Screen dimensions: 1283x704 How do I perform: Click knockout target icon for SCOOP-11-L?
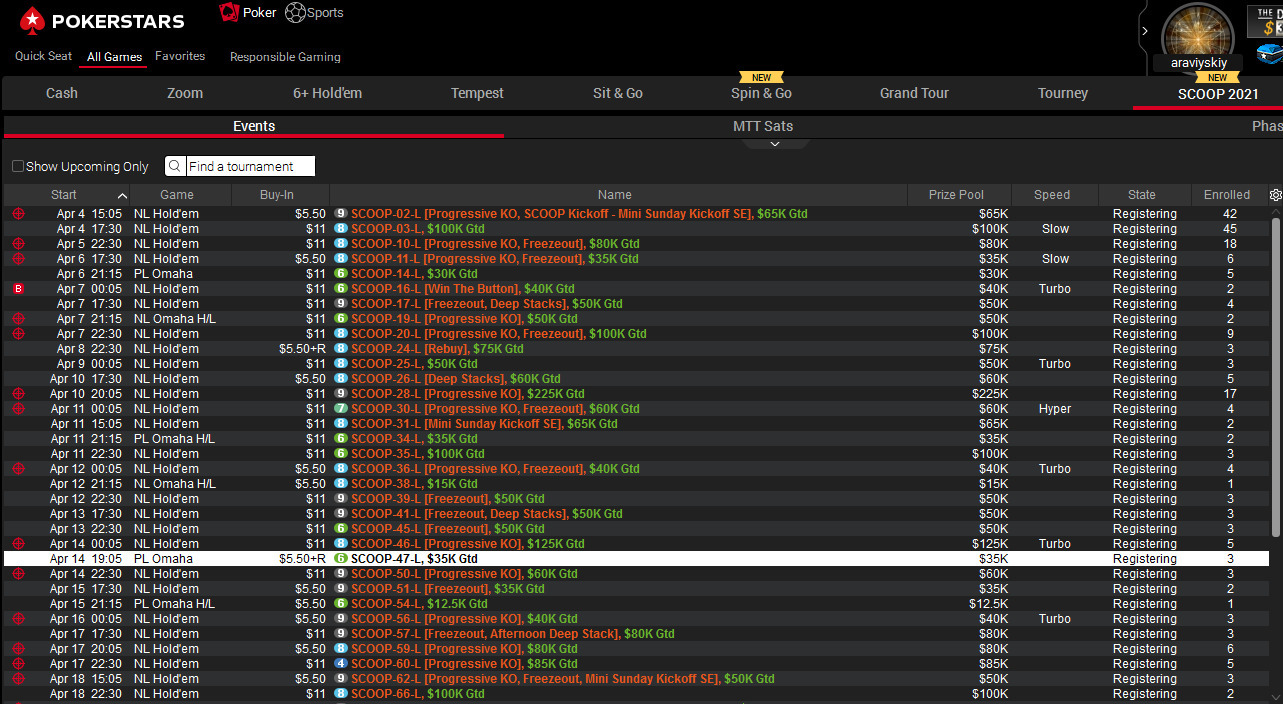coord(18,259)
